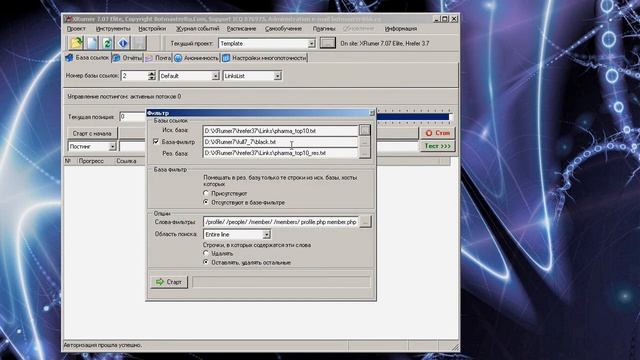Click the new document toolbar icon
This screenshot has width=640, height=360.
[x=92, y=43]
